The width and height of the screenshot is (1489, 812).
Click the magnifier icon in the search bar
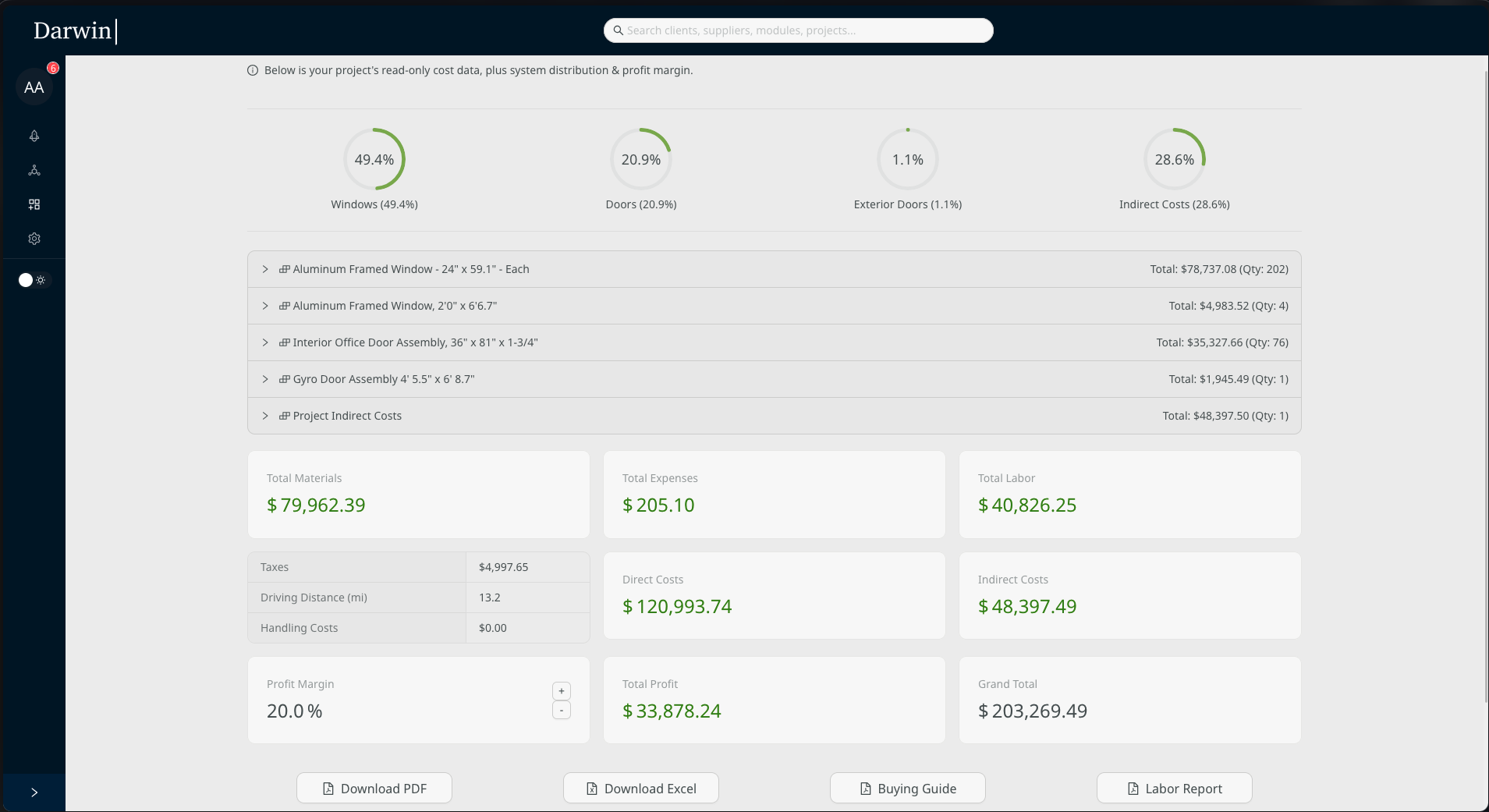(618, 30)
